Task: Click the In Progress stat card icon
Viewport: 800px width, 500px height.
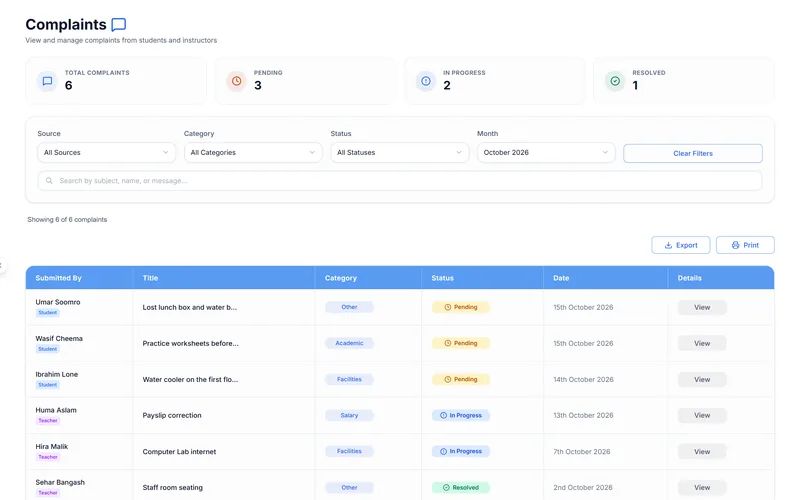Action: (426, 81)
